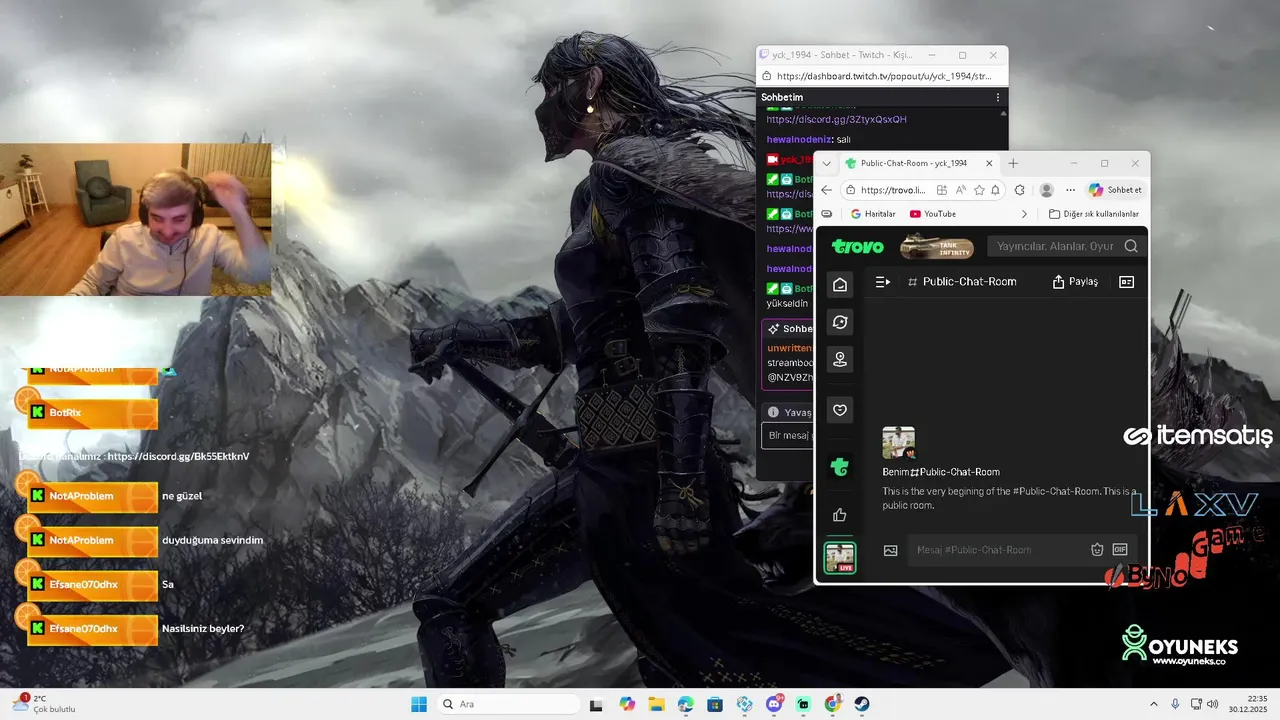The width and height of the screenshot is (1280, 720).
Task: Open Diğer sık kullanılanlar folder
Action: coord(1093,214)
